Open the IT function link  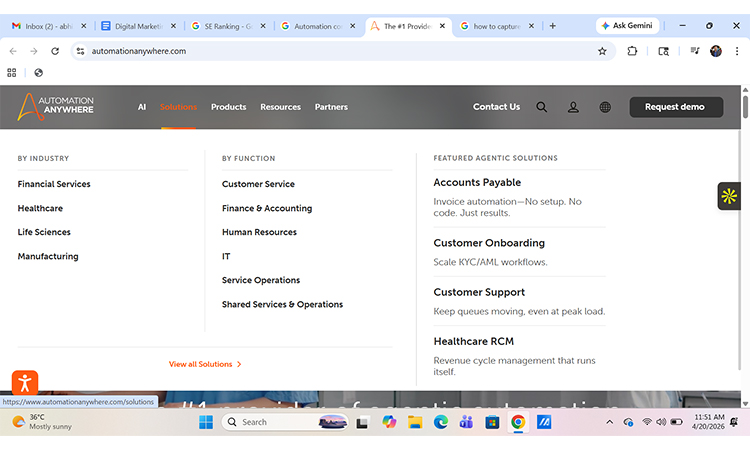(226, 256)
